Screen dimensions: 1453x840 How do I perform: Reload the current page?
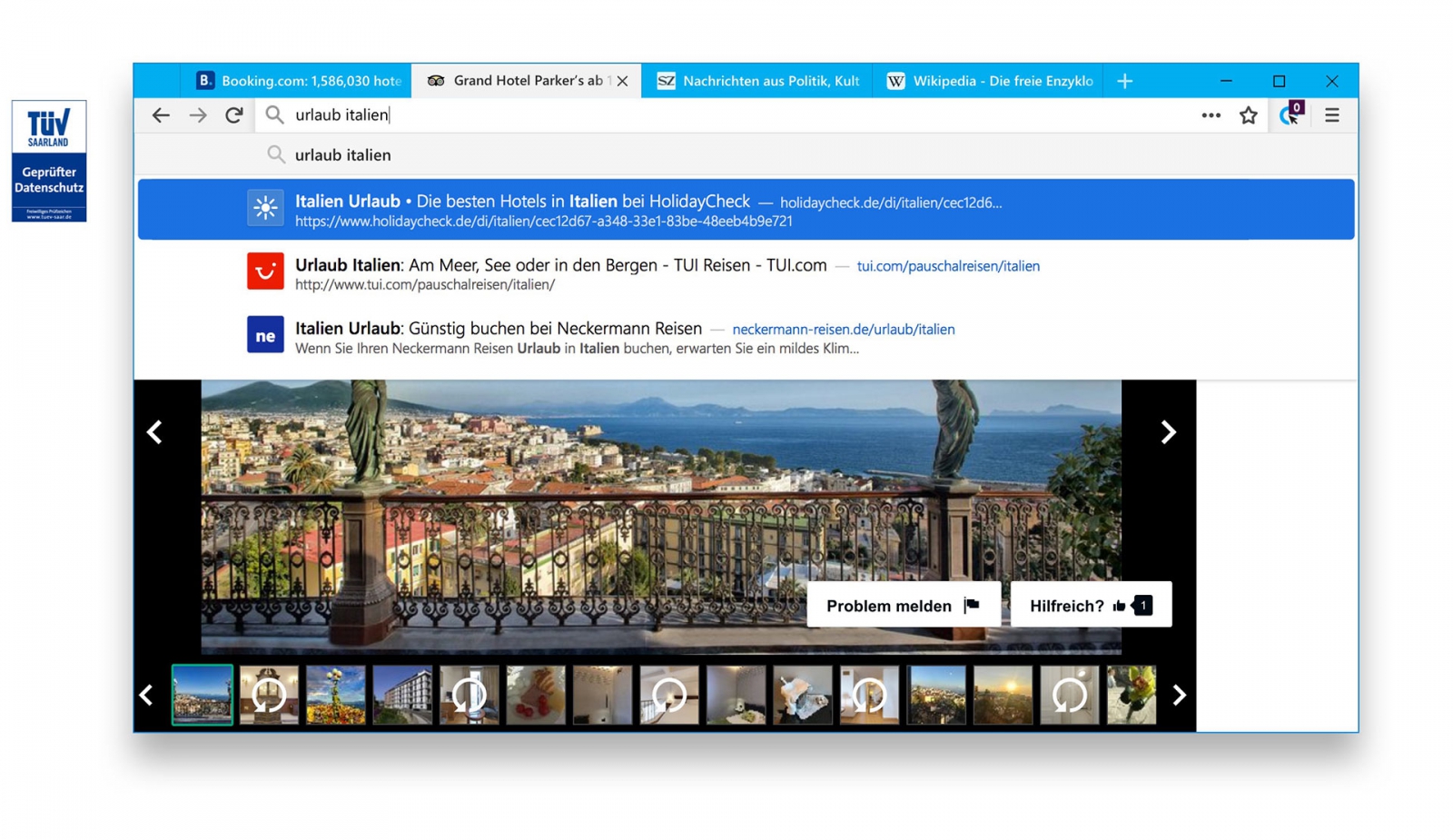pyautogui.click(x=234, y=115)
